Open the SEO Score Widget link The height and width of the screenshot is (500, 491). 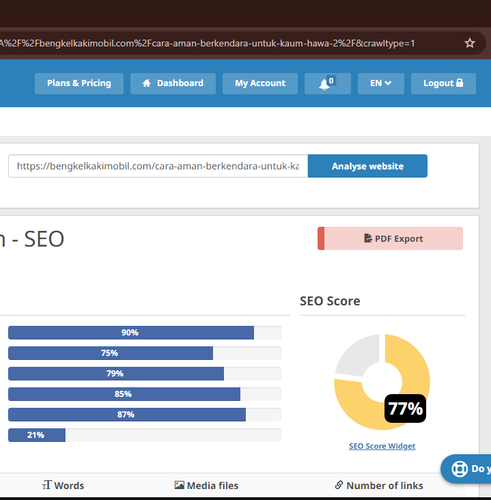382,446
